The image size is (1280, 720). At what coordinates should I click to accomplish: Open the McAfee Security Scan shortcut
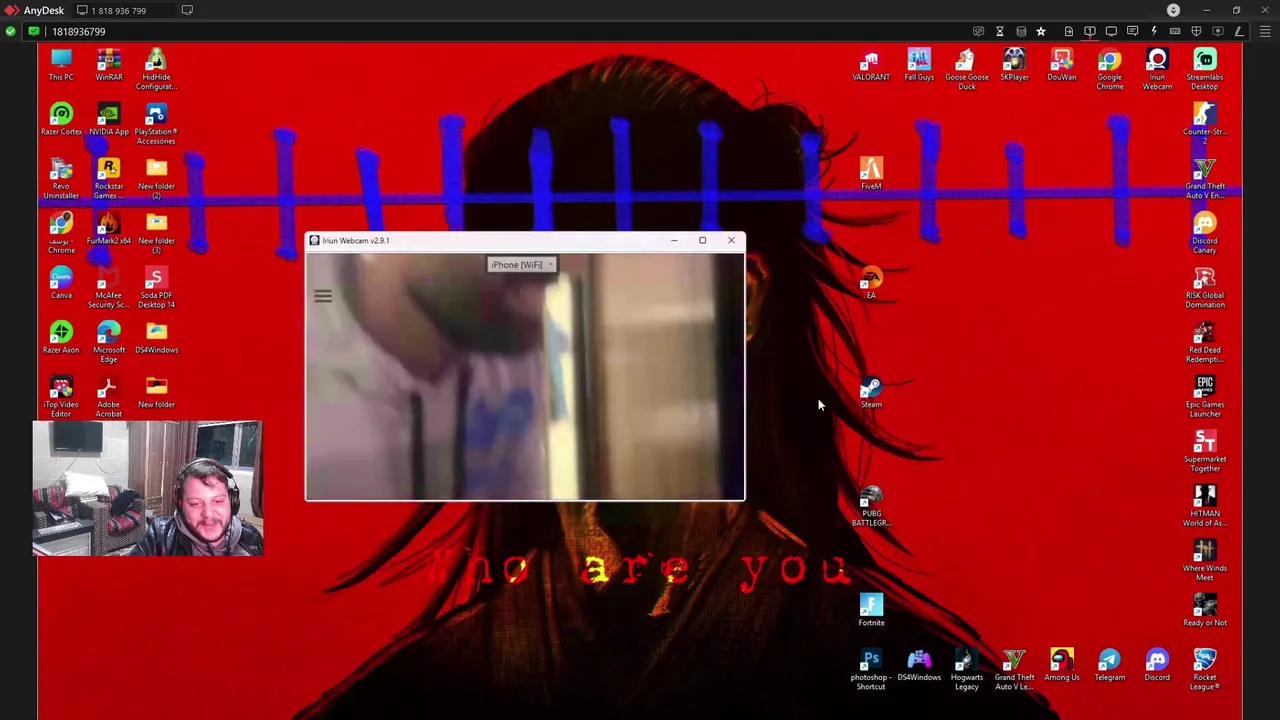tap(109, 287)
